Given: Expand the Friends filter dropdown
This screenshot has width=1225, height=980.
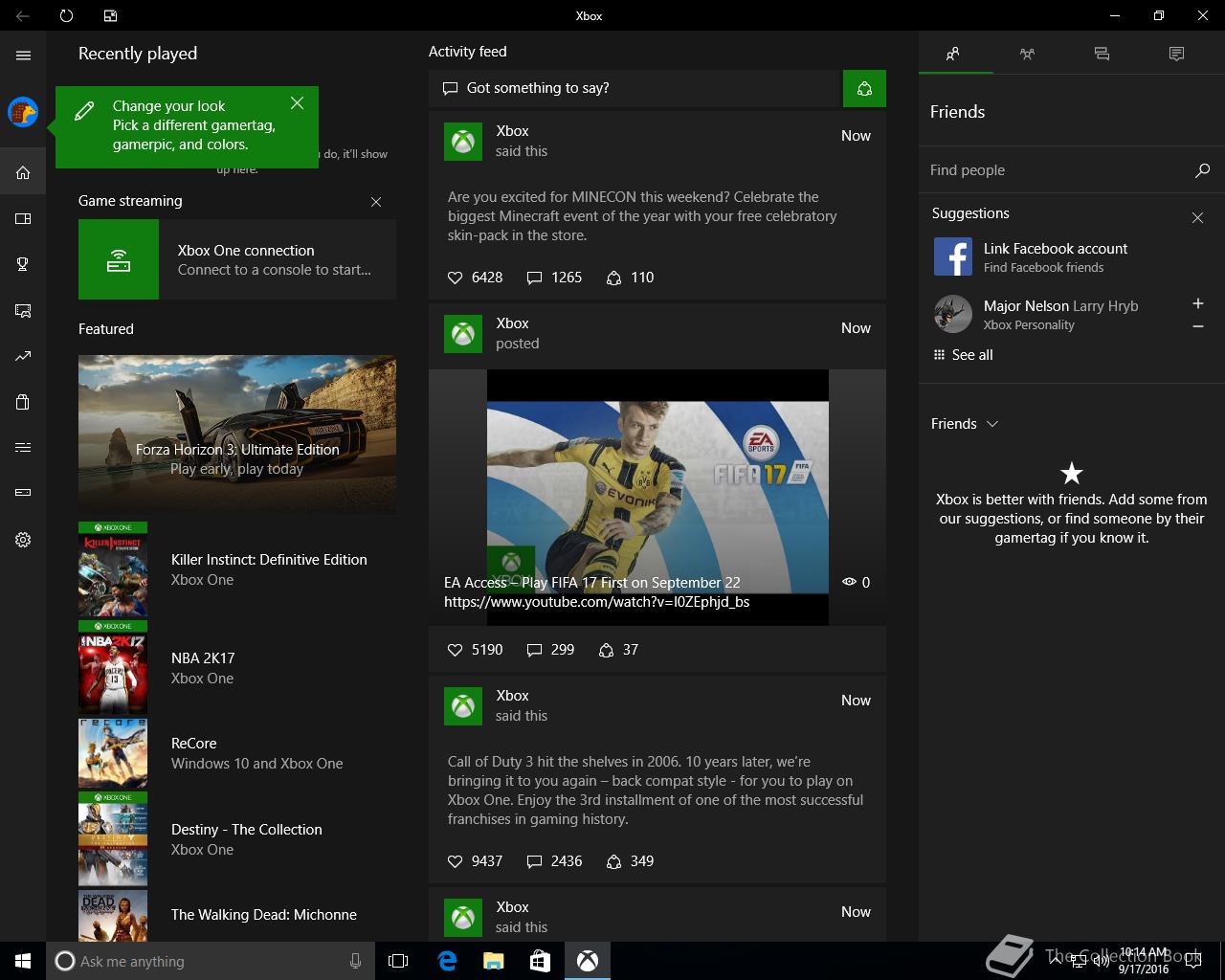Looking at the screenshot, I should coord(965,424).
